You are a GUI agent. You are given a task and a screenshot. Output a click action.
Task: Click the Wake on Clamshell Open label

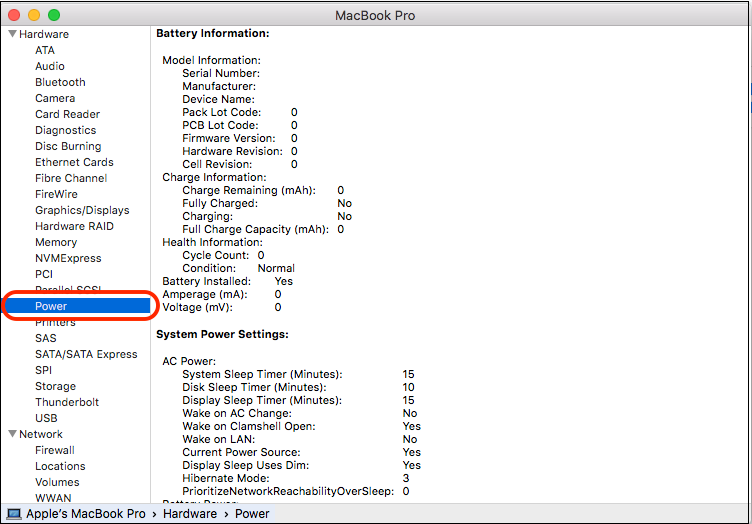[248, 426]
